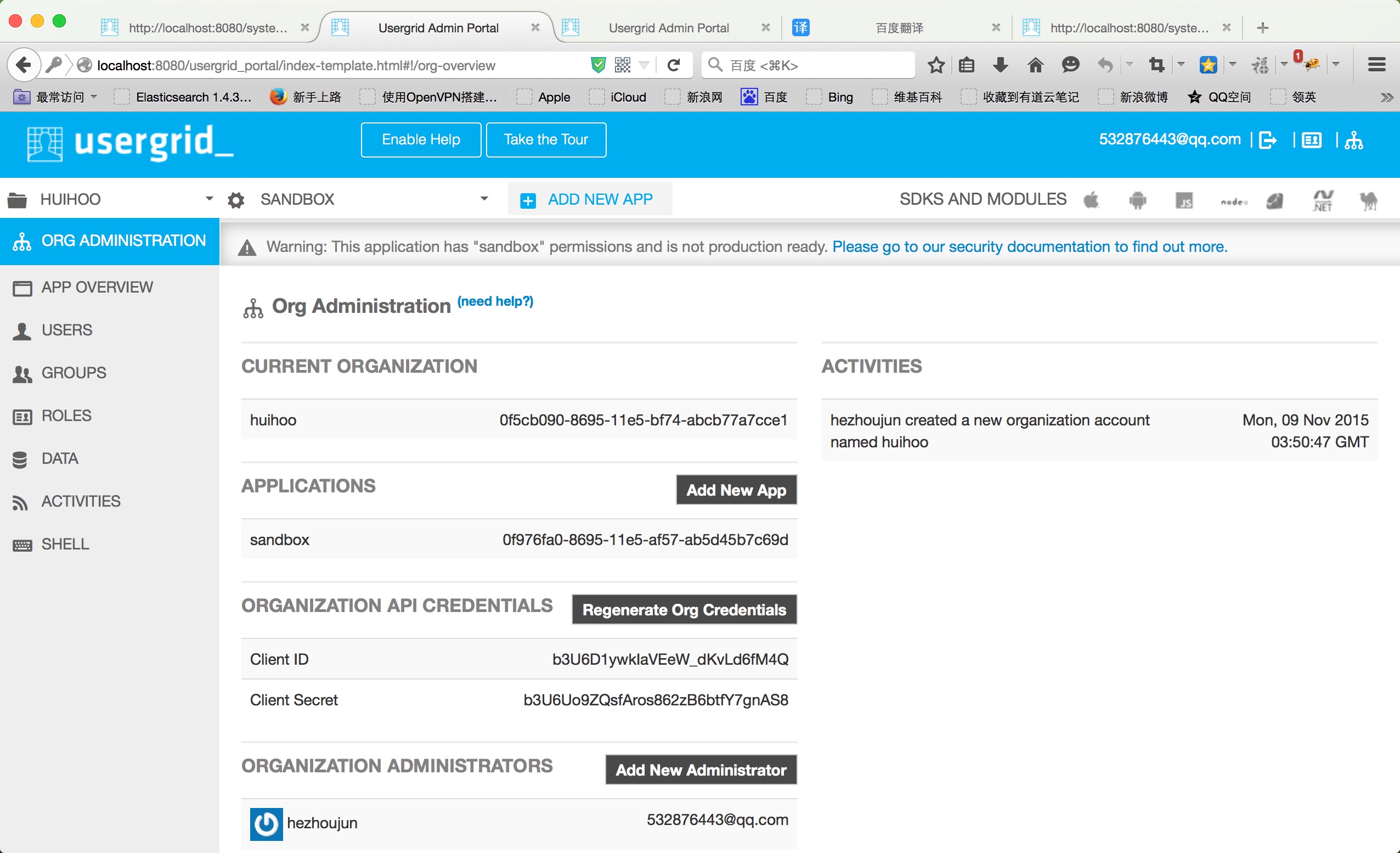Expand the SANDBOX application dropdown
The image size is (1400, 853).
(483, 199)
